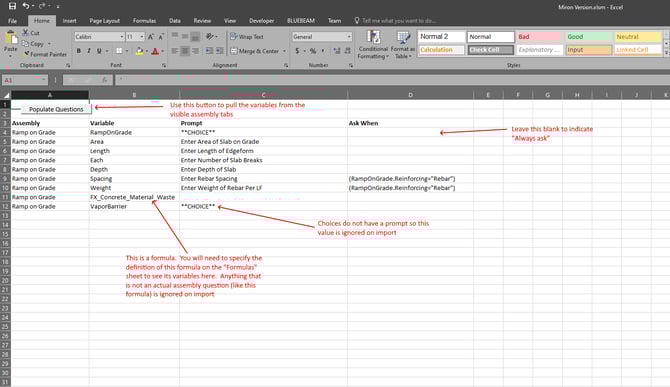Click the Comma Style icon

click(x=323, y=51)
